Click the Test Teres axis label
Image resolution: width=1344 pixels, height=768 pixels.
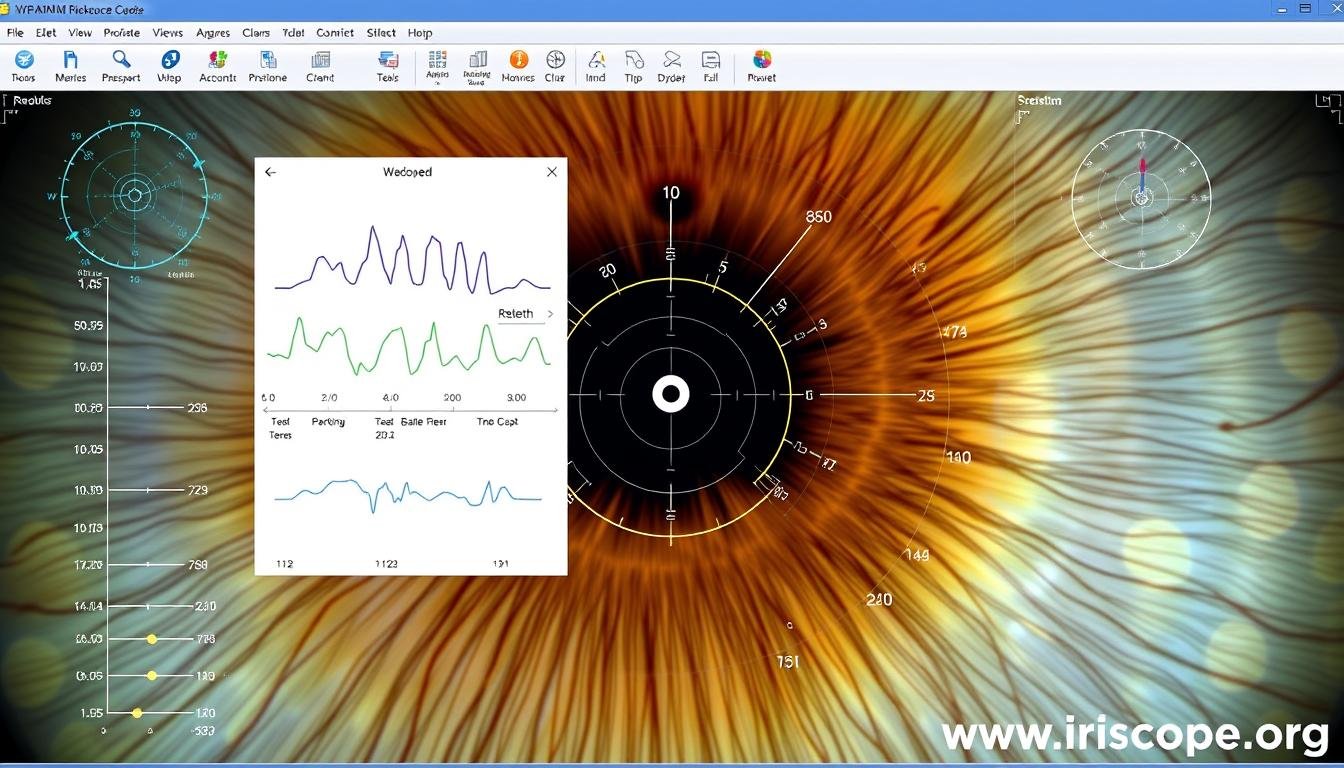tap(281, 428)
